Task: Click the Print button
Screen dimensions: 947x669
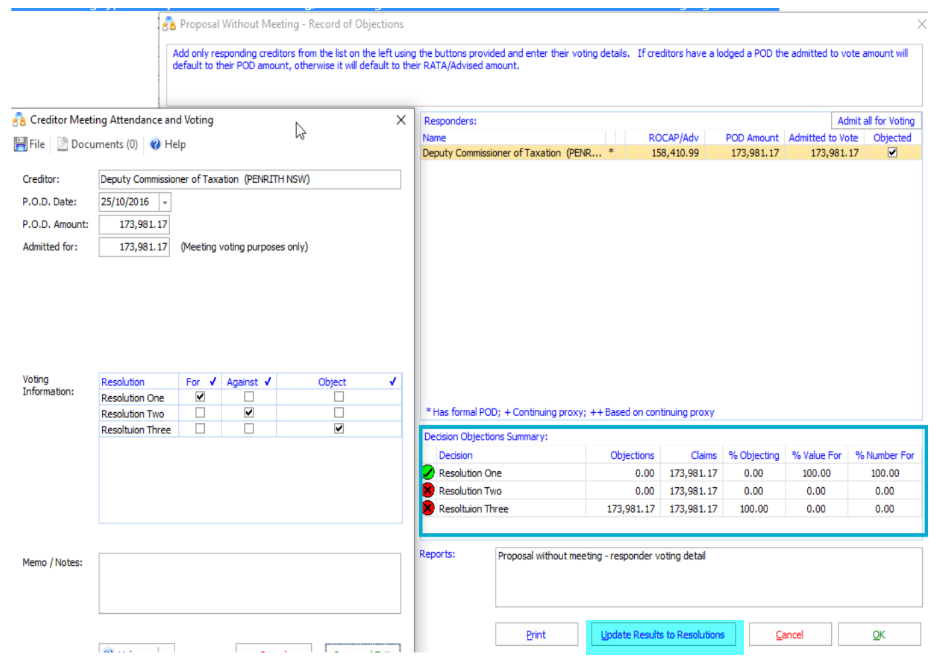Action: point(536,635)
